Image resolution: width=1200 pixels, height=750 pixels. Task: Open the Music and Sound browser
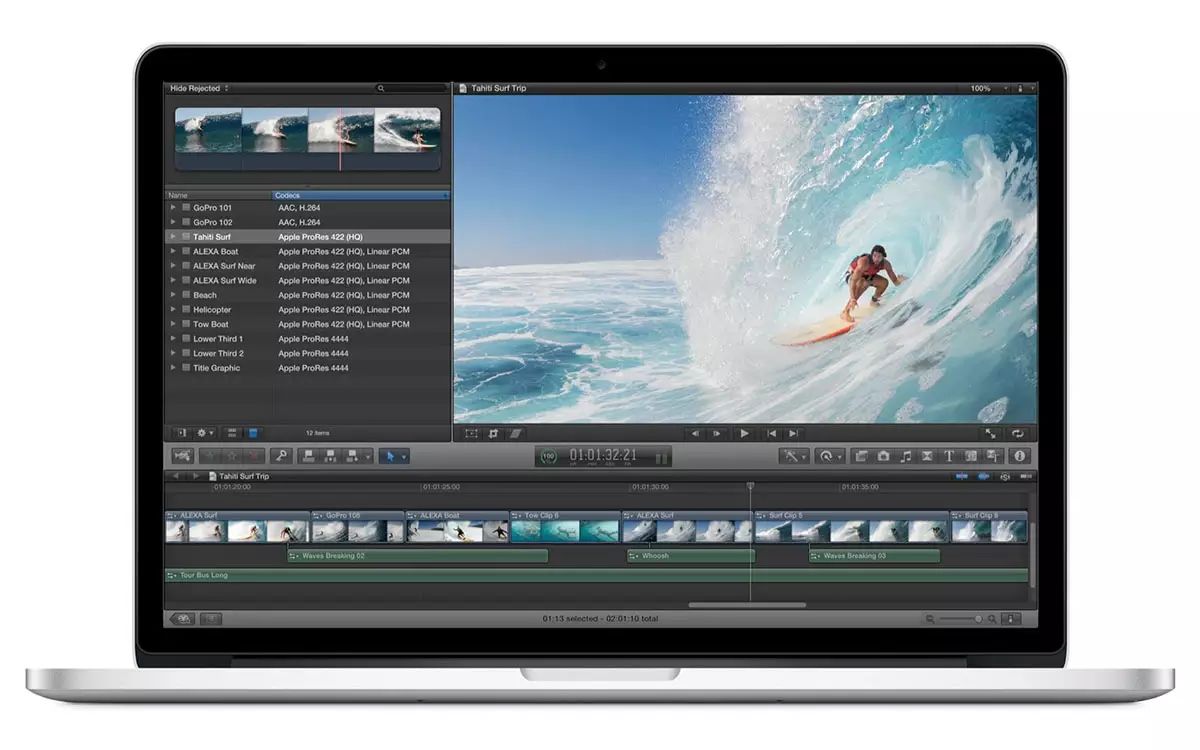(905, 456)
